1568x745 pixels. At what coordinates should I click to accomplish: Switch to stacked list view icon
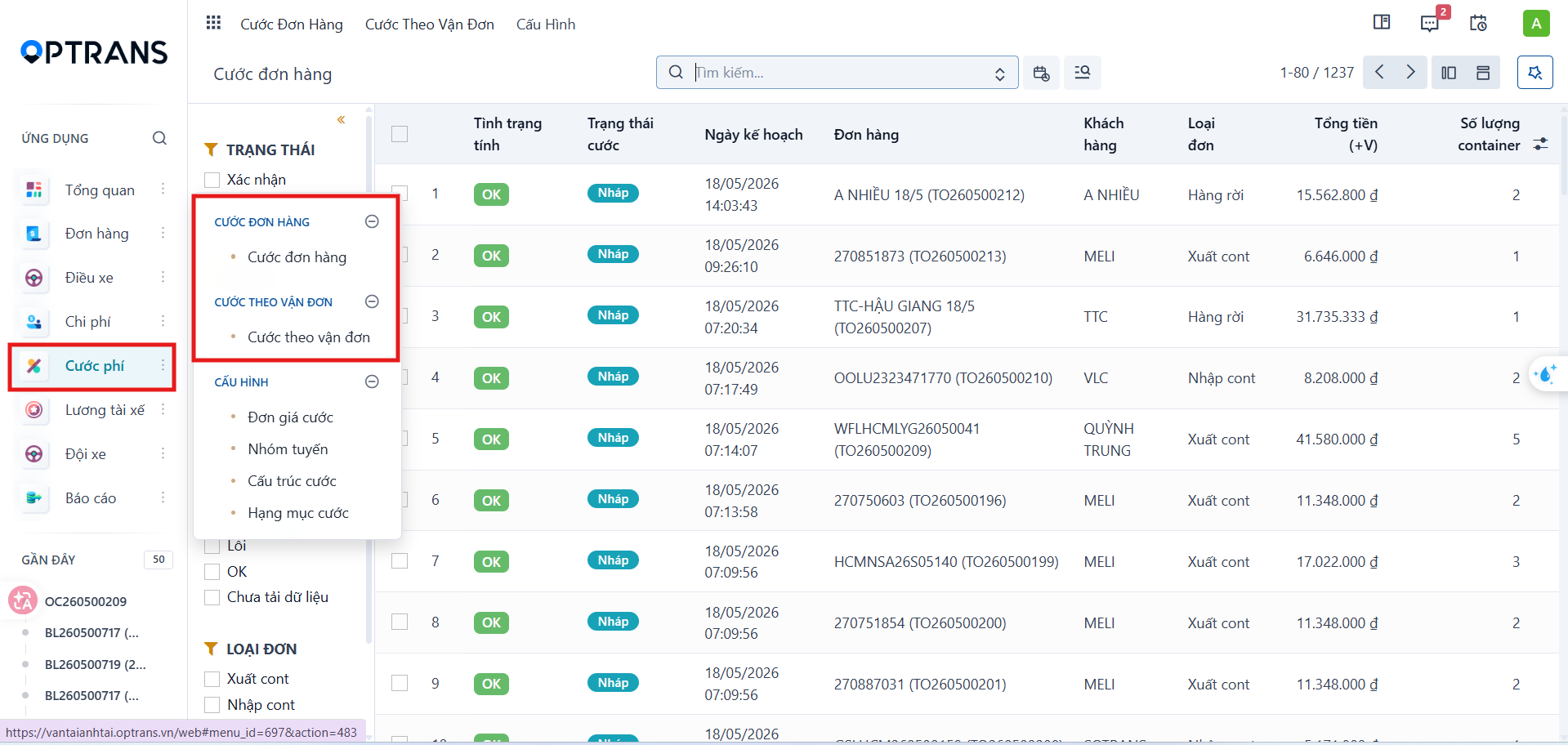point(1483,73)
